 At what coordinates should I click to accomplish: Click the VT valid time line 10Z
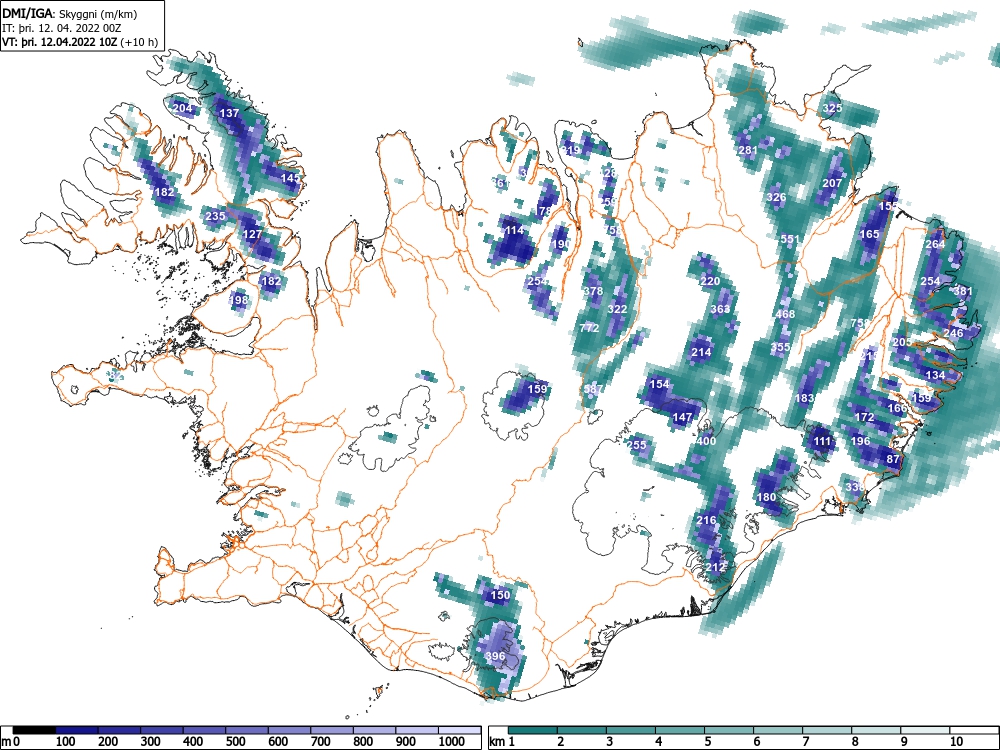[x=80, y=42]
